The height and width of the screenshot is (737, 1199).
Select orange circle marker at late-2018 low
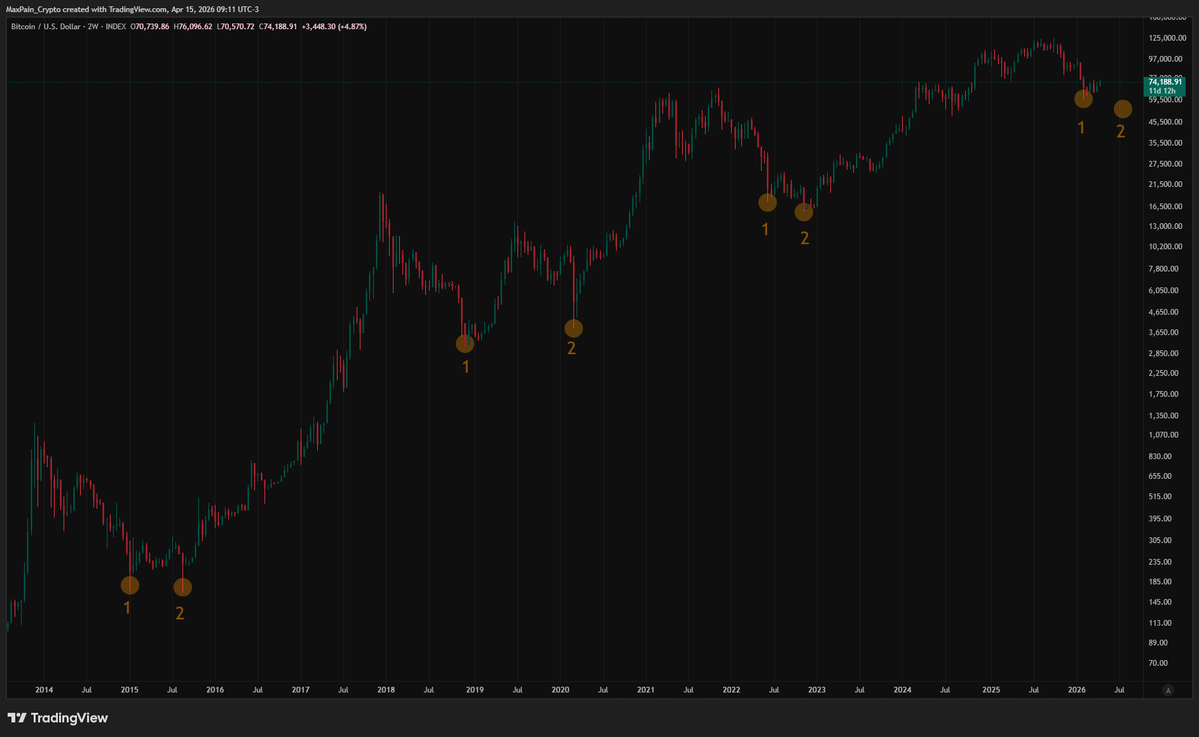point(465,344)
